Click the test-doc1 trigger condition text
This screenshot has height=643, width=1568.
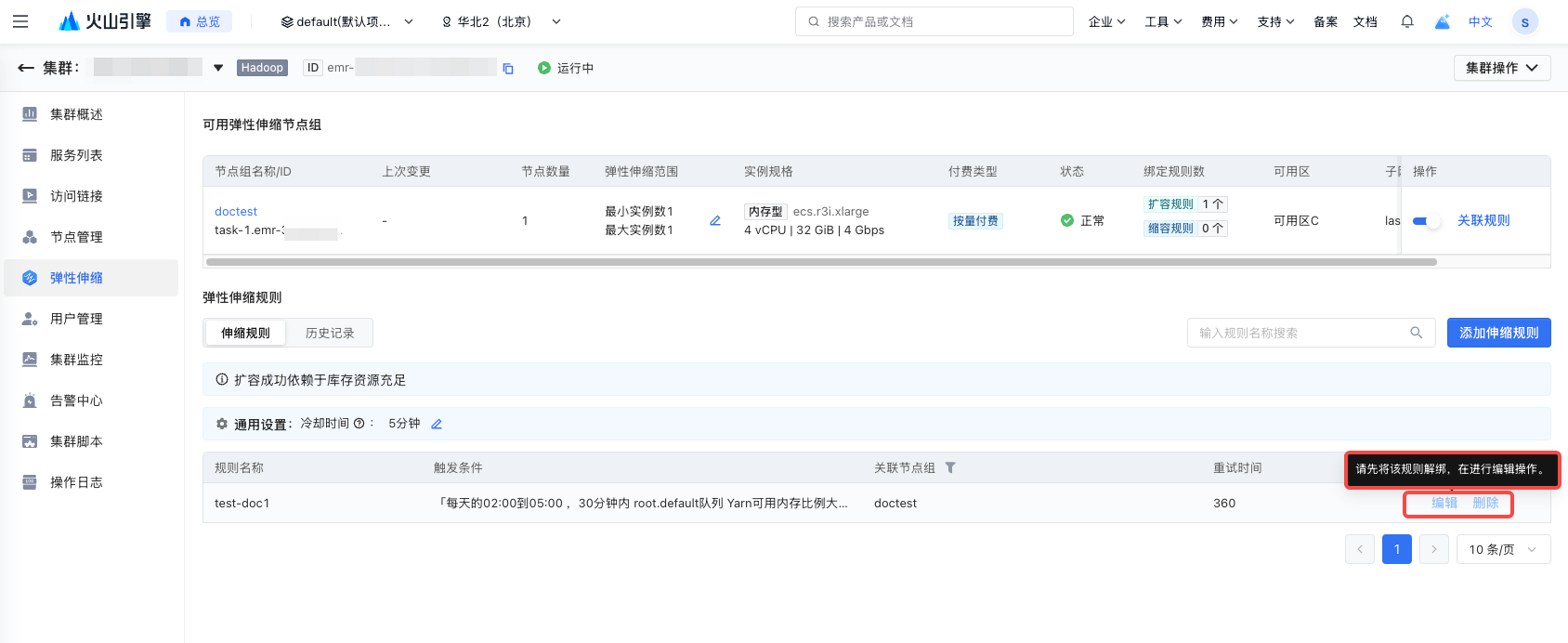coord(643,504)
